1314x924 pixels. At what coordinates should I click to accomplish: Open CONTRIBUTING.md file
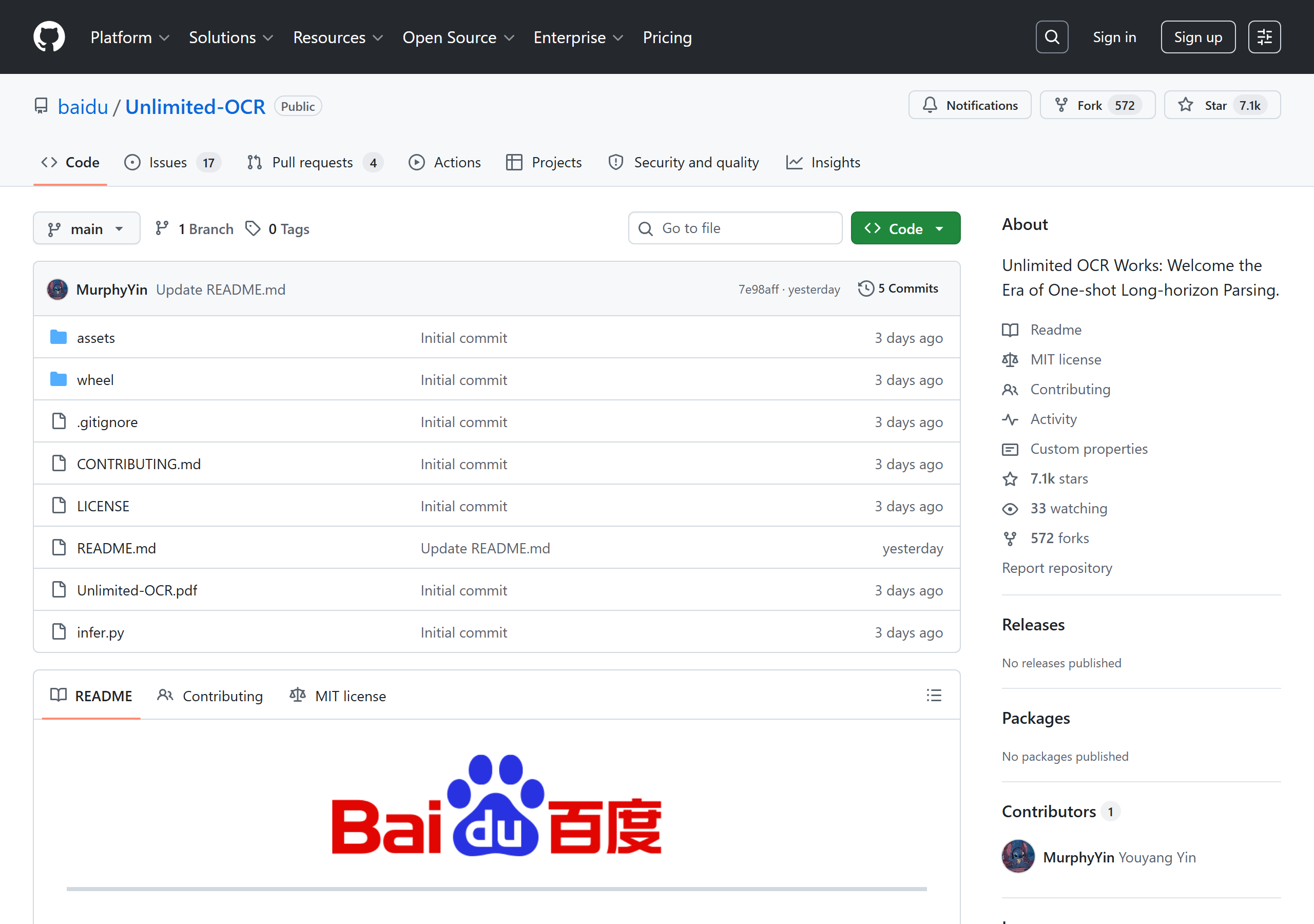[x=139, y=464]
